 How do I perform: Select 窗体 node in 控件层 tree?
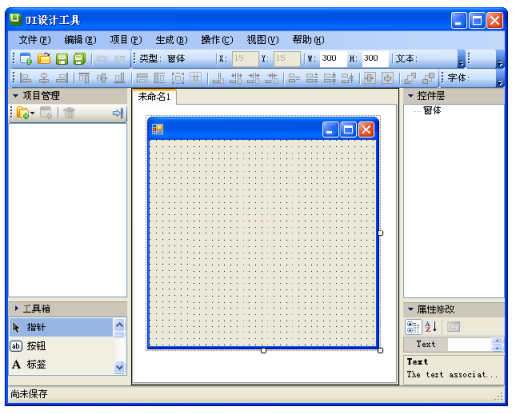point(432,110)
